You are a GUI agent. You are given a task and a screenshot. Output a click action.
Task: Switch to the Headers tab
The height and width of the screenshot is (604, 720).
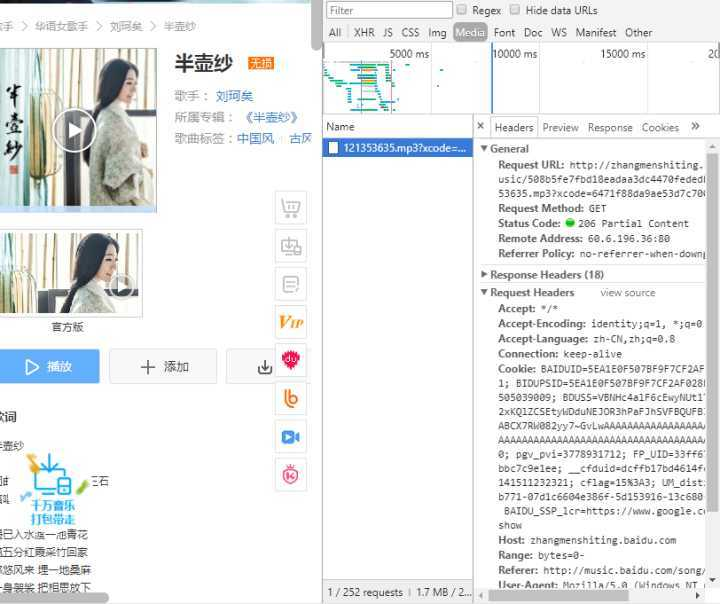[x=514, y=127]
